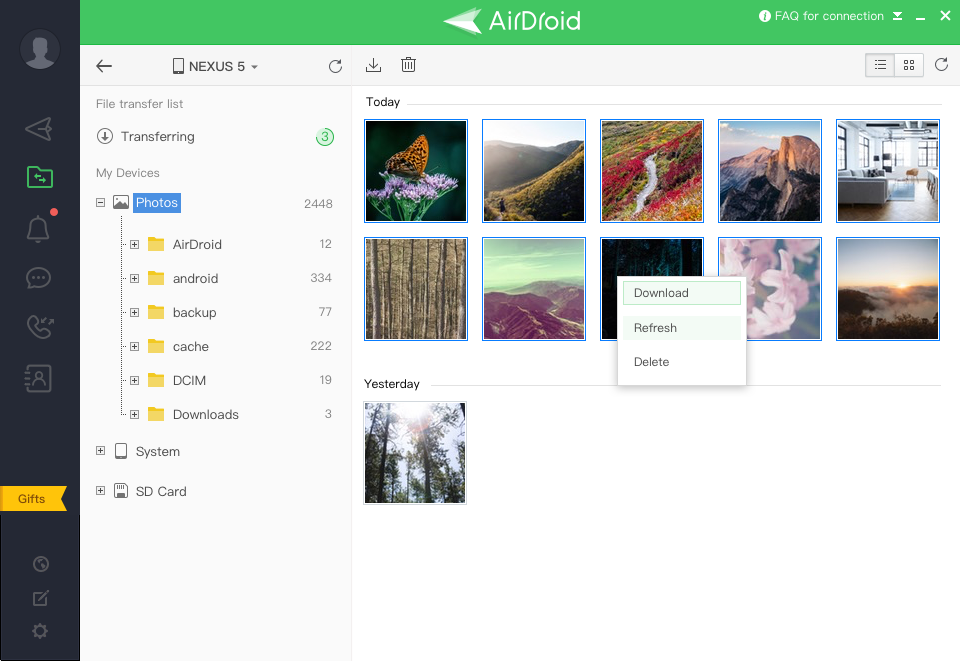Click the download toolbar icon
960x661 pixels.
tap(373, 65)
